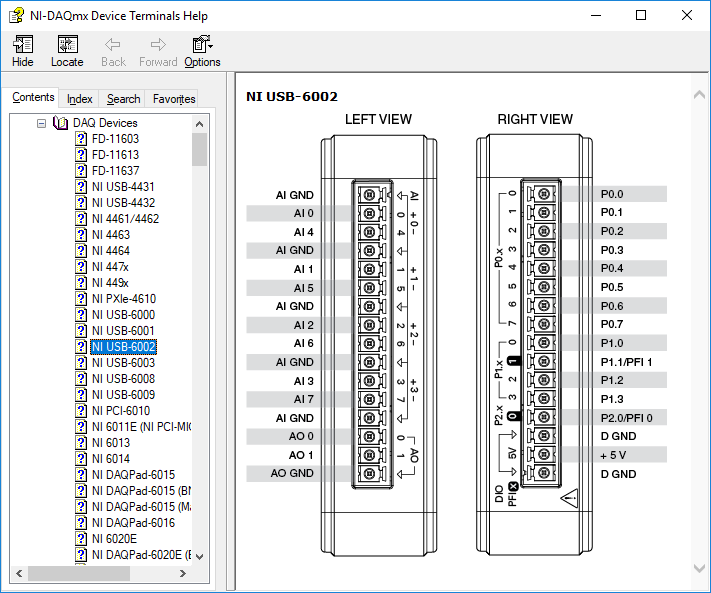Open the NI USB-6000 topic
Viewport: 711px width, 593px height.
tap(123, 315)
